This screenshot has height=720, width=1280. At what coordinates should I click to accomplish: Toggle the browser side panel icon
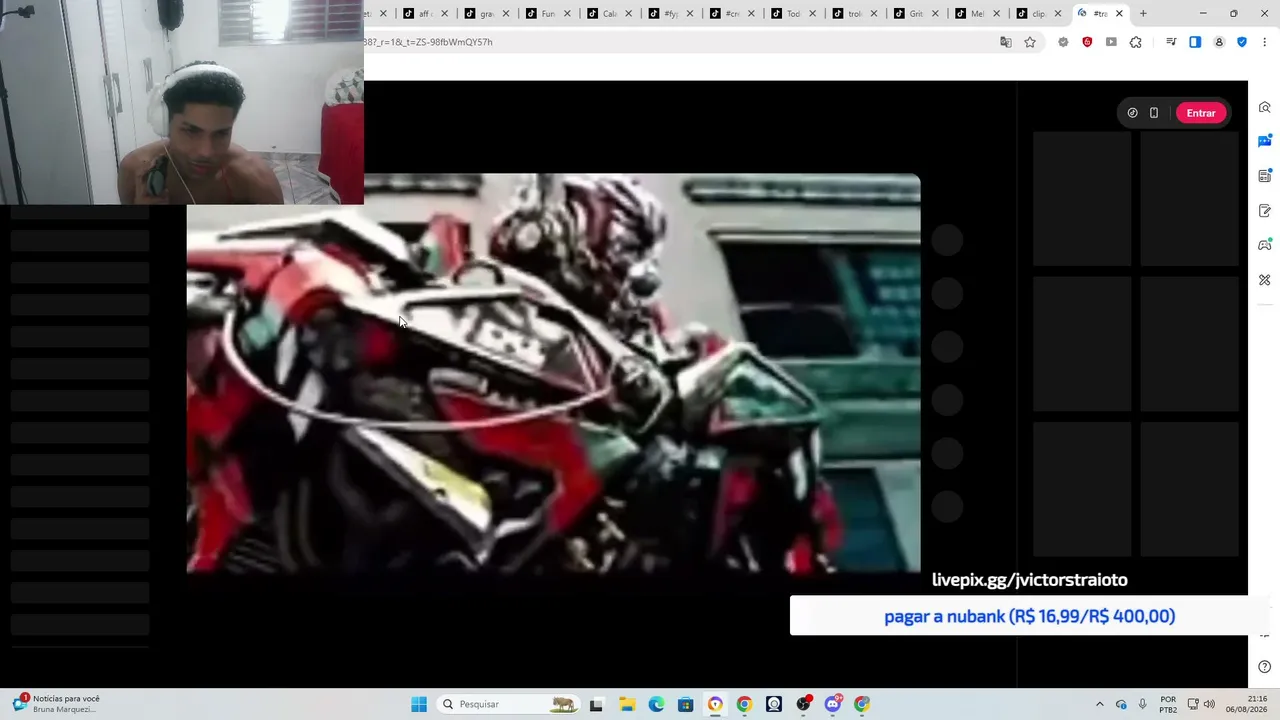pyautogui.click(x=1195, y=42)
